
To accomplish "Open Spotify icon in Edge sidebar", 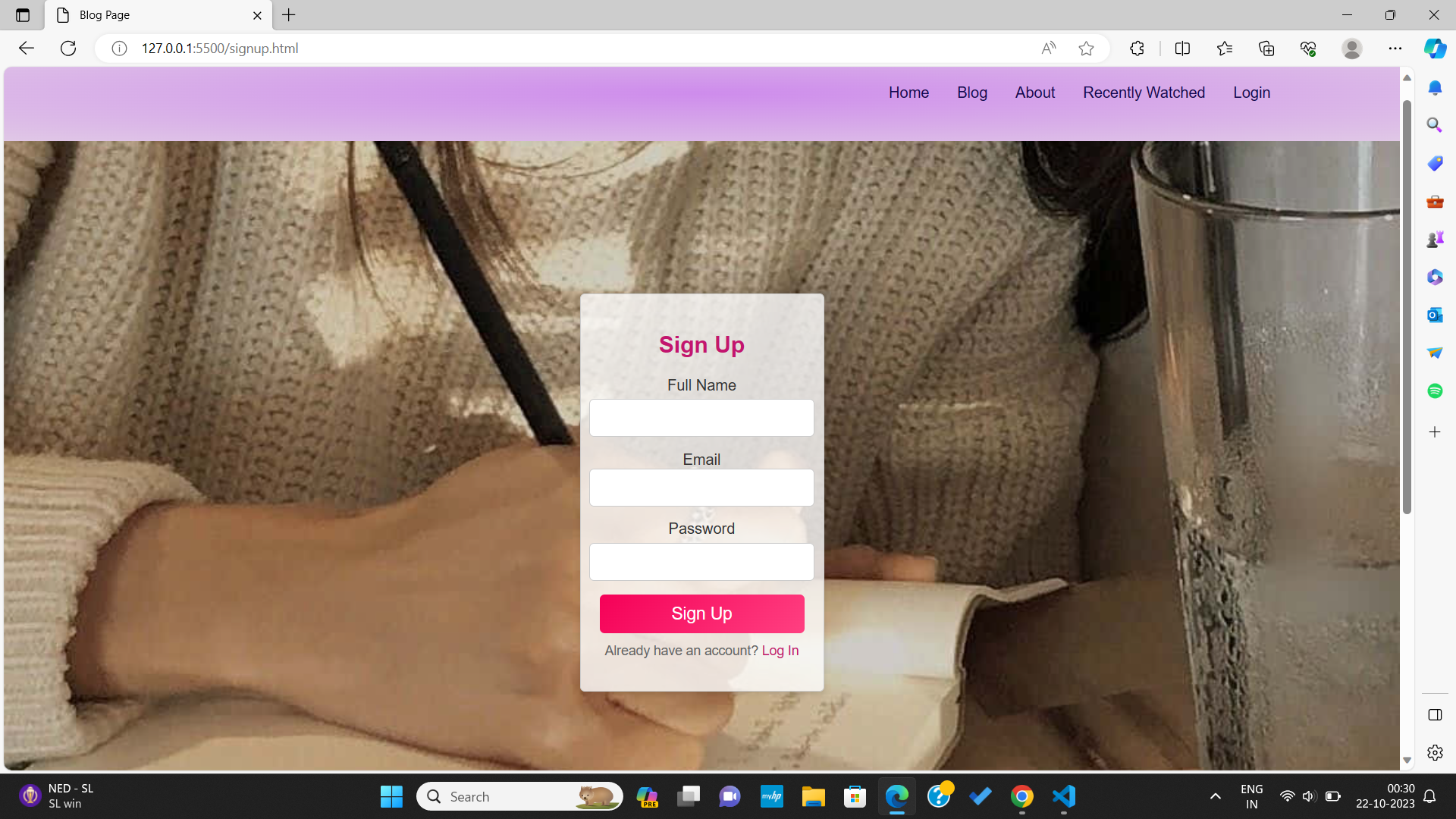I will click(x=1435, y=391).
